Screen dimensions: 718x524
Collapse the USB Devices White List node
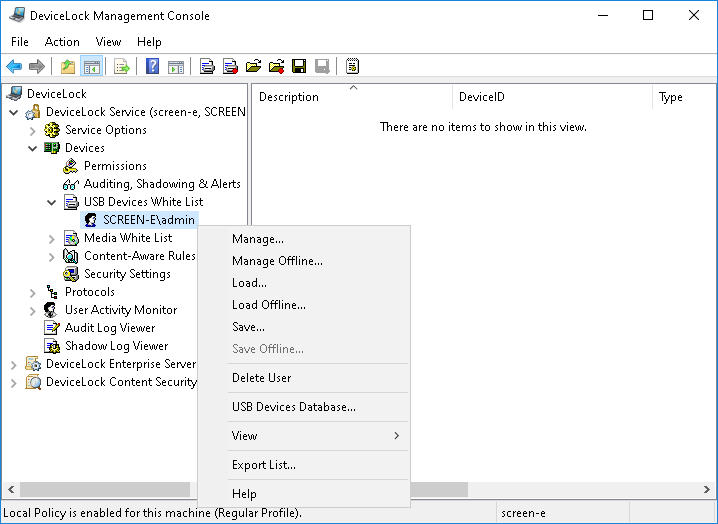52,202
